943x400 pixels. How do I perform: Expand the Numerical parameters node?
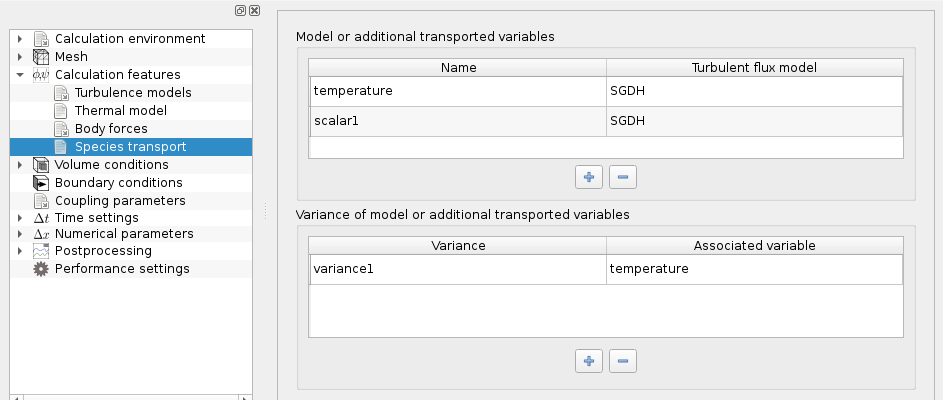pos(20,234)
